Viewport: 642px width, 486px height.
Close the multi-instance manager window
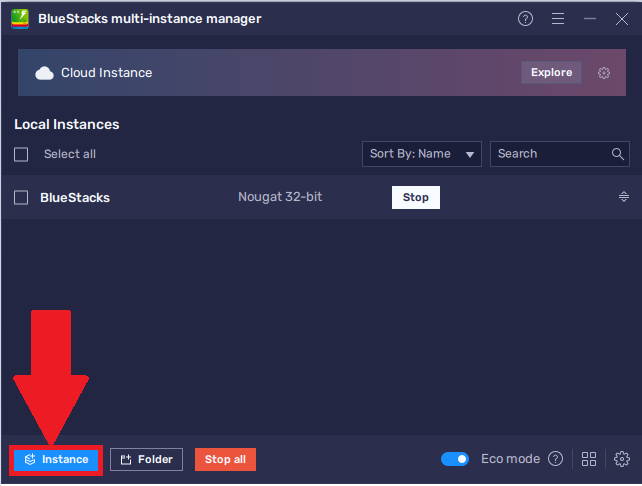click(622, 19)
